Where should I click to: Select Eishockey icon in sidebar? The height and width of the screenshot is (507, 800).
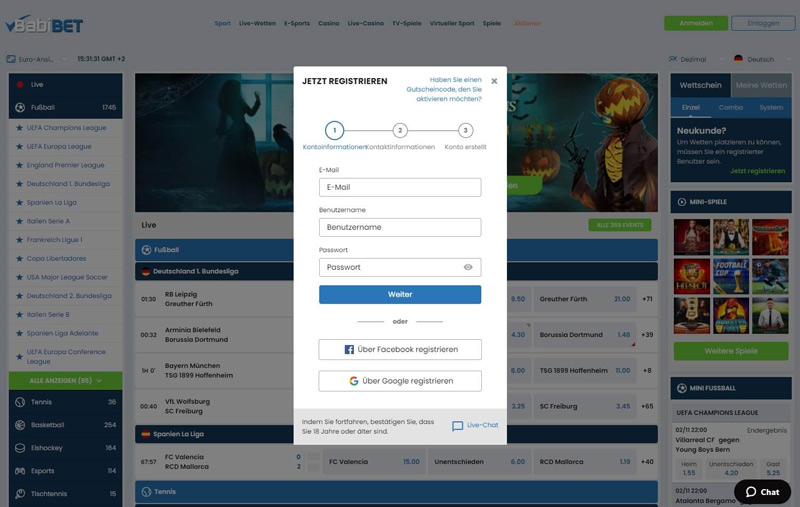click(x=20, y=448)
